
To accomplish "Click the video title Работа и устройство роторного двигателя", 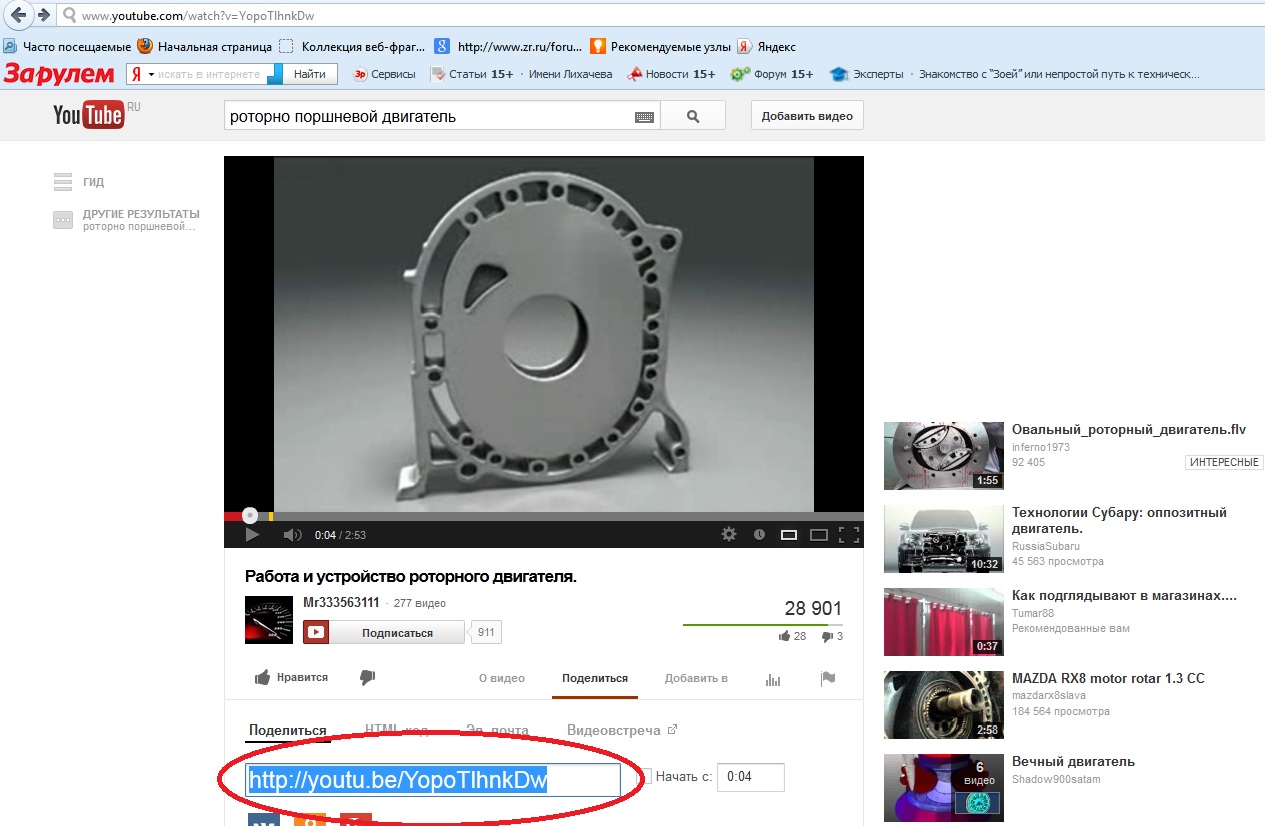I will click(411, 577).
